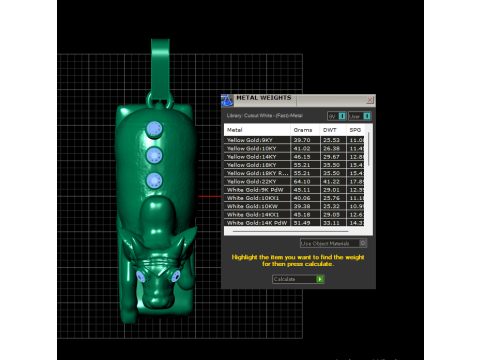Select the Yellow Gold:22KY row

[x=294, y=182]
